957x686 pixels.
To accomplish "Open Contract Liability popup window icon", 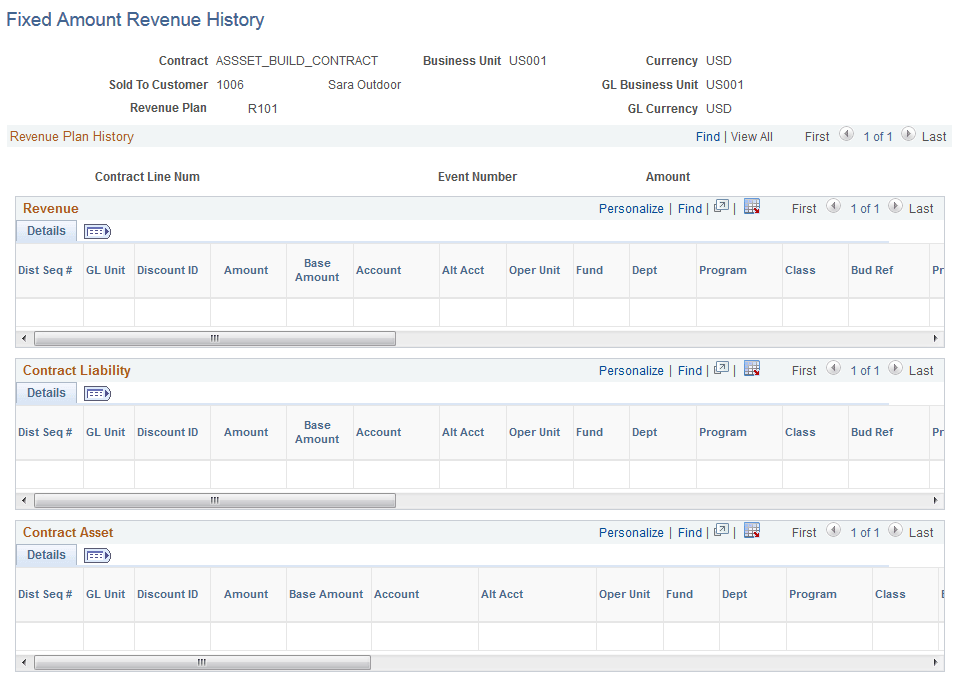I will tap(722, 370).
